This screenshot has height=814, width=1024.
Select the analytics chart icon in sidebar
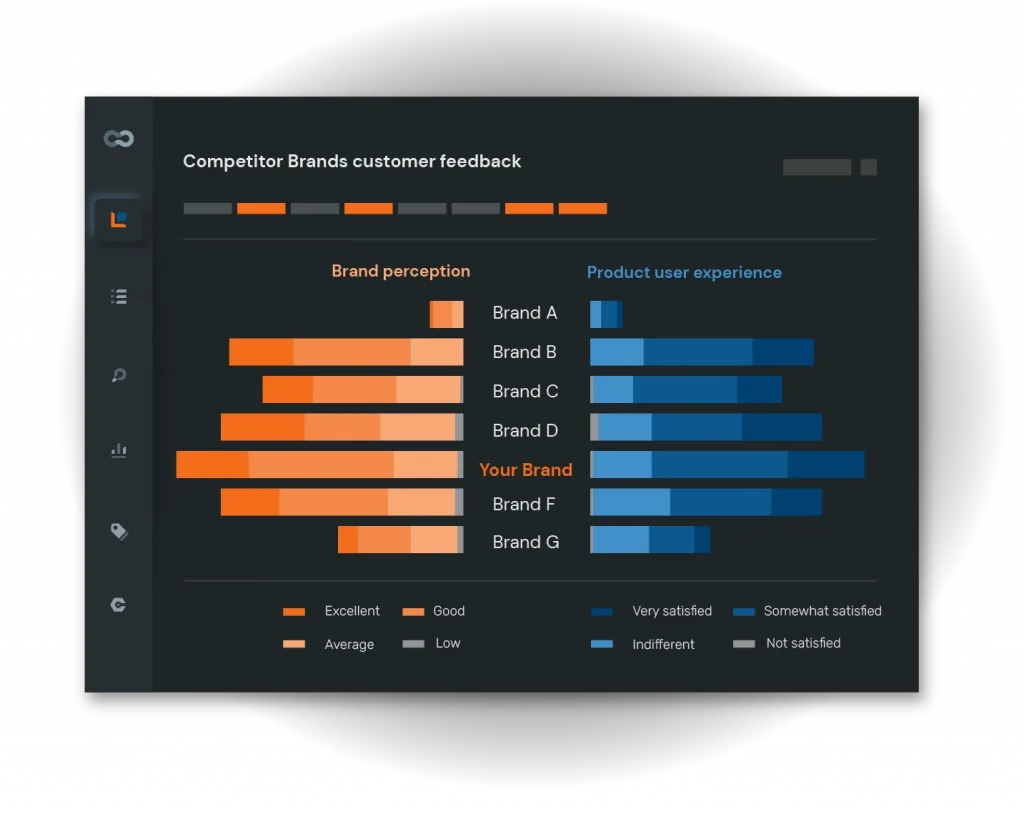[118, 450]
